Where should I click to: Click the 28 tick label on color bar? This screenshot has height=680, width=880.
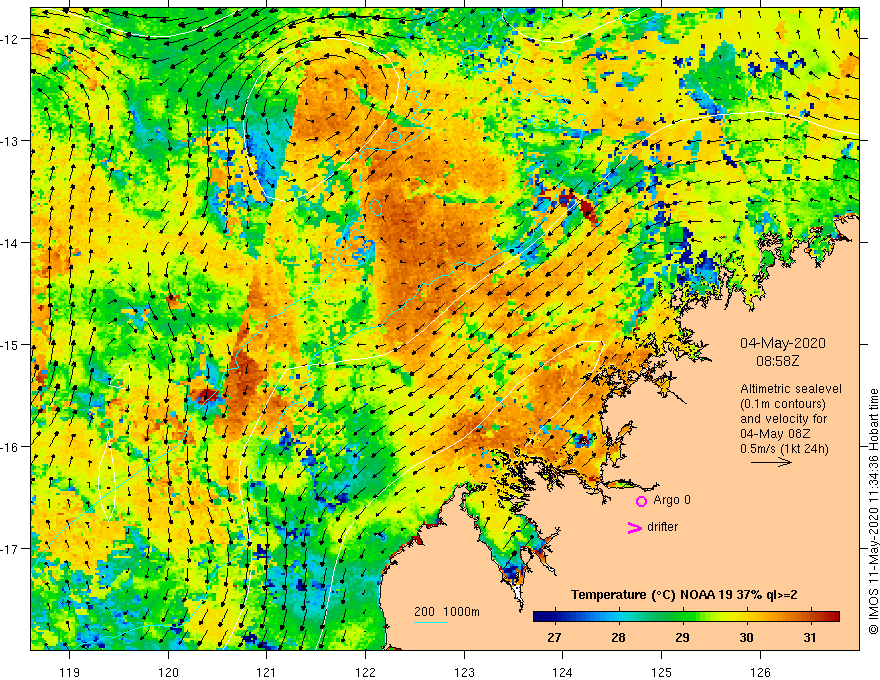(x=618, y=637)
